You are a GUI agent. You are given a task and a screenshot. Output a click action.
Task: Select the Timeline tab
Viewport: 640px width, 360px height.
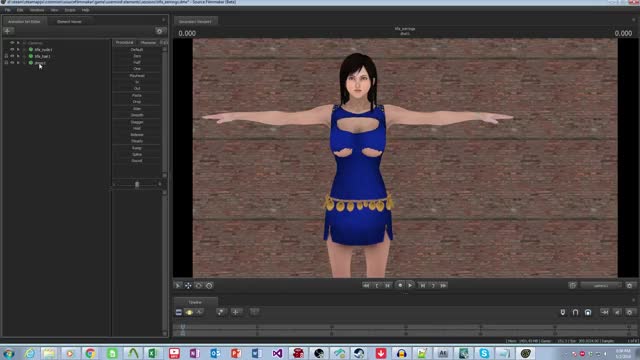(x=195, y=302)
